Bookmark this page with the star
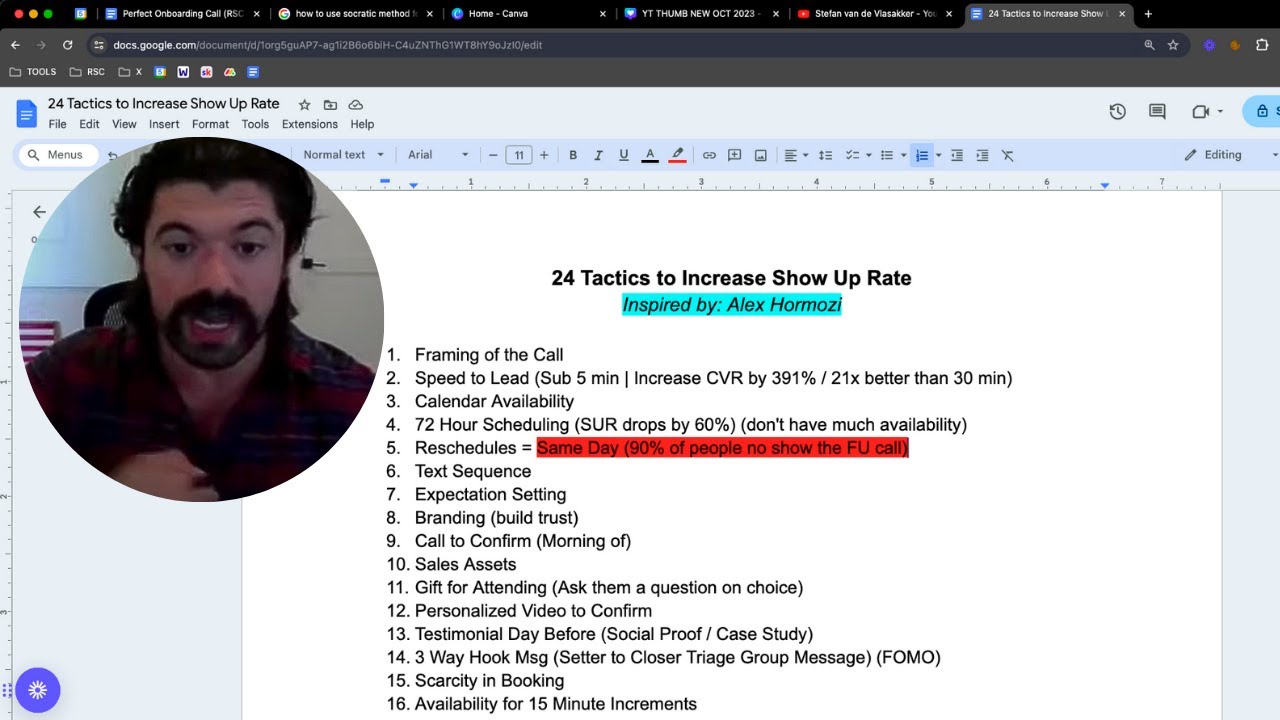1280x720 pixels. pos(1173,45)
